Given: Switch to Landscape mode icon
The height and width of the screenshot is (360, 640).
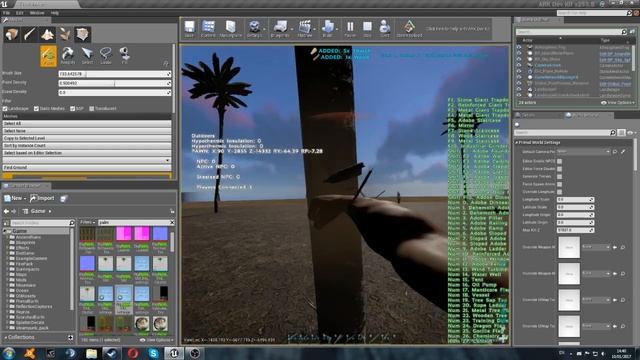Looking at the screenshot, I should [47, 34].
